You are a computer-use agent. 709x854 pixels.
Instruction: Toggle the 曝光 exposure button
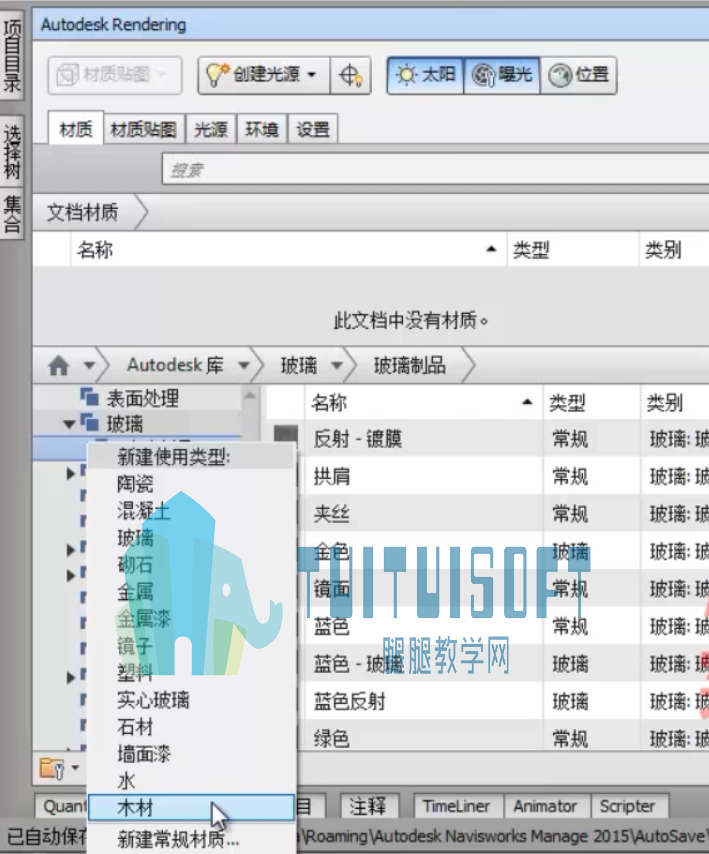point(502,75)
